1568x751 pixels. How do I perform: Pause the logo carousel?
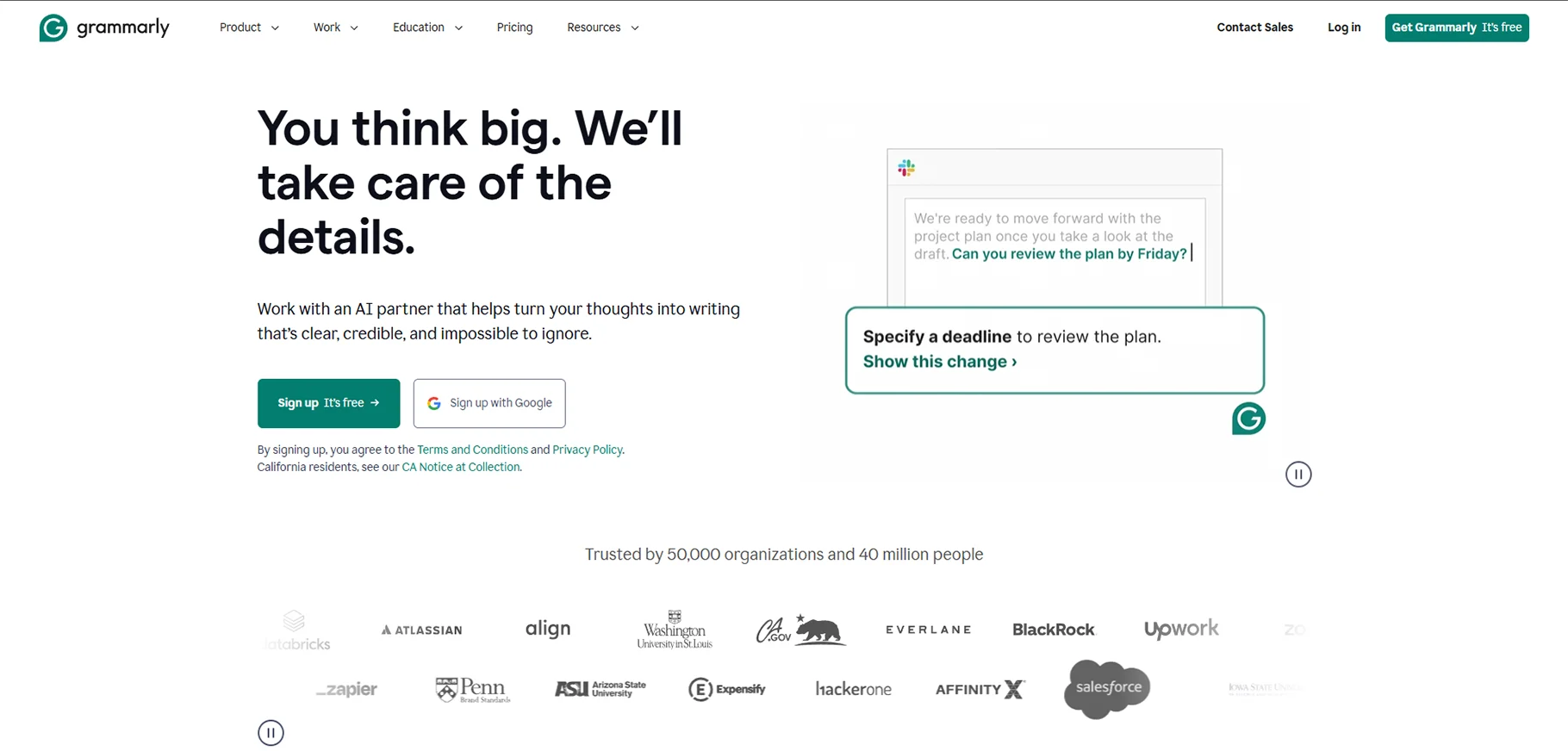tap(271, 733)
